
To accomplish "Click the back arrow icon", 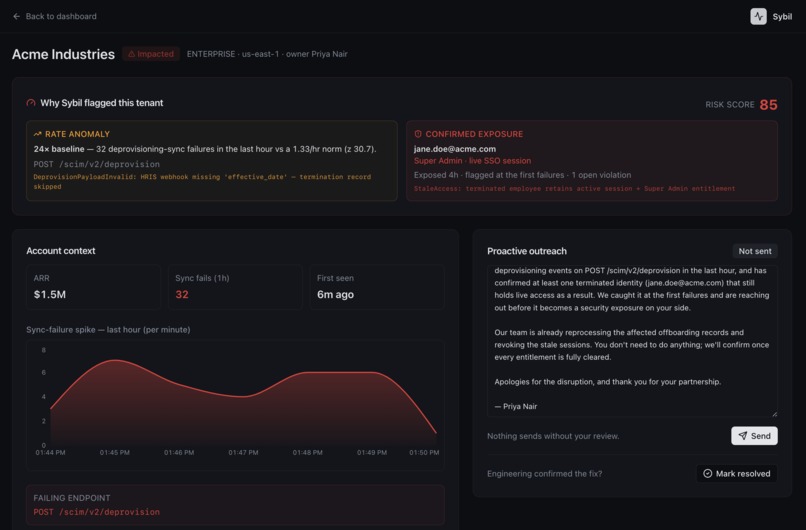I will tap(16, 16).
